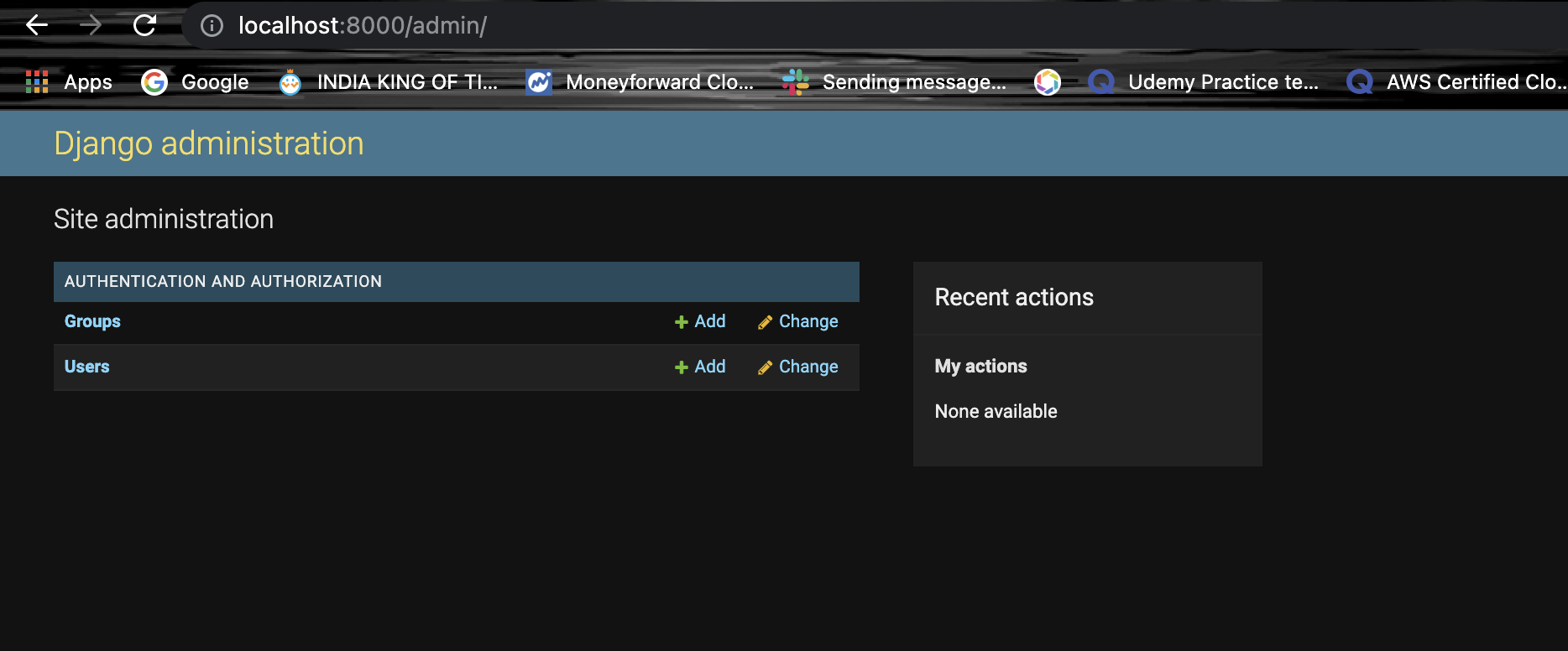
Task: Open the INDIA KING OF TI... bookmark
Action: [x=388, y=82]
